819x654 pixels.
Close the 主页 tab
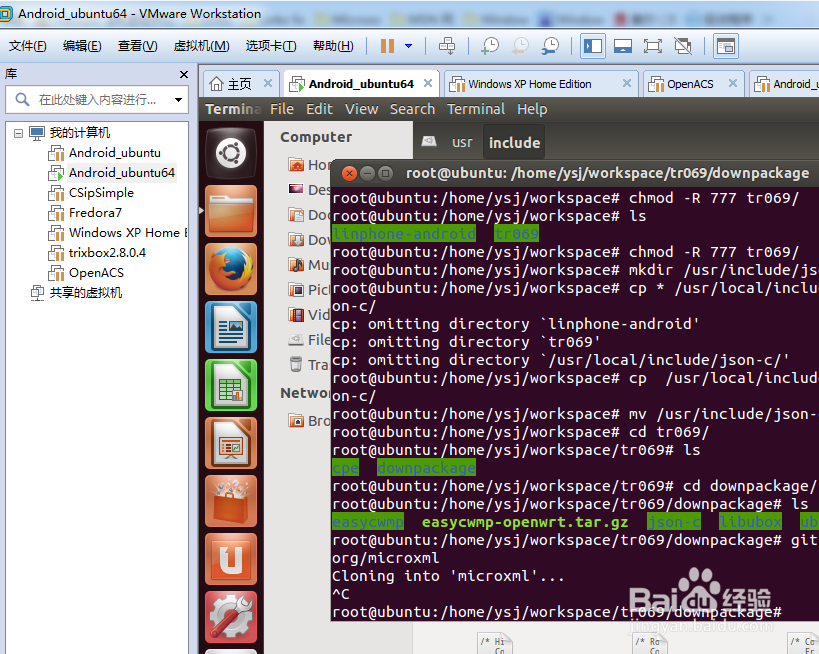click(x=268, y=83)
